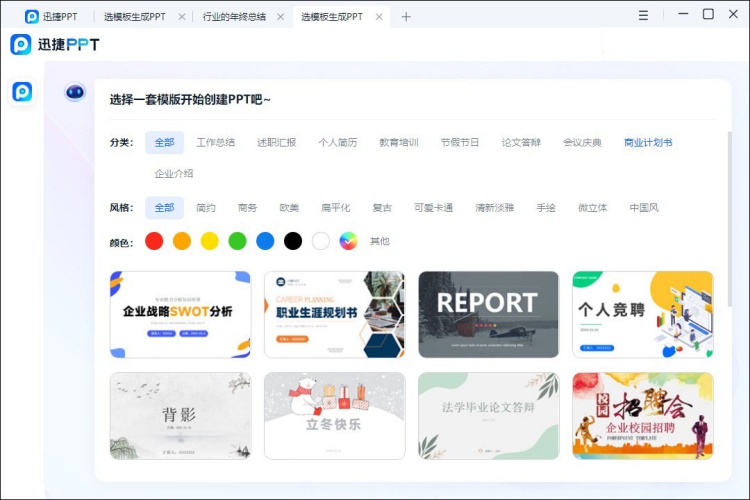The width and height of the screenshot is (750, 500).
Task: Open the hamburger menu icon in title bar
Action: click(x=643, y=16)
